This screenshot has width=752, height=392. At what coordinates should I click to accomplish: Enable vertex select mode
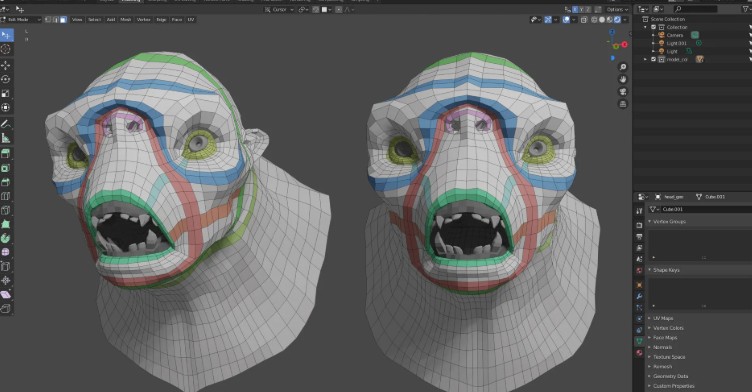point(48,20)
